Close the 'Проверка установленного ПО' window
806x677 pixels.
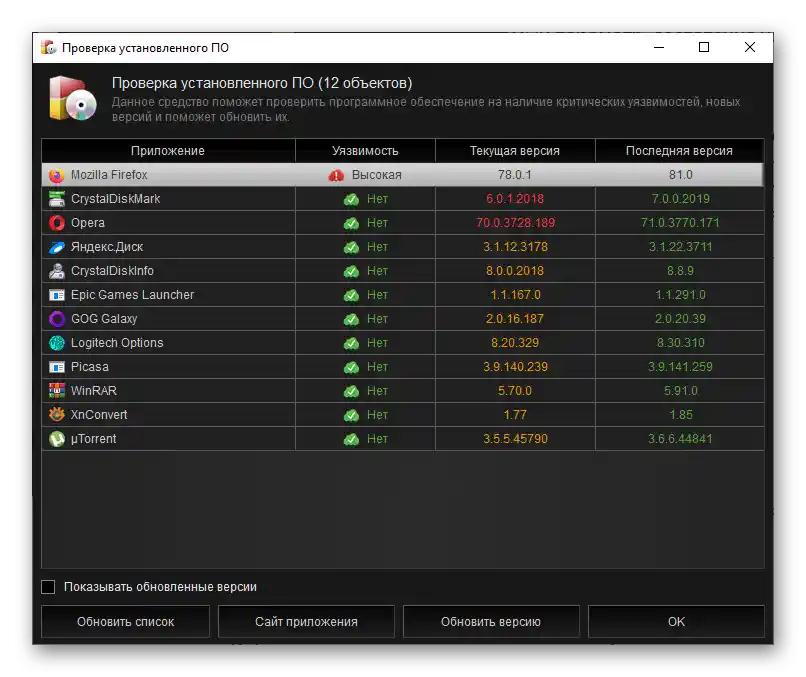pyautogui.click(x=750, y=47)
